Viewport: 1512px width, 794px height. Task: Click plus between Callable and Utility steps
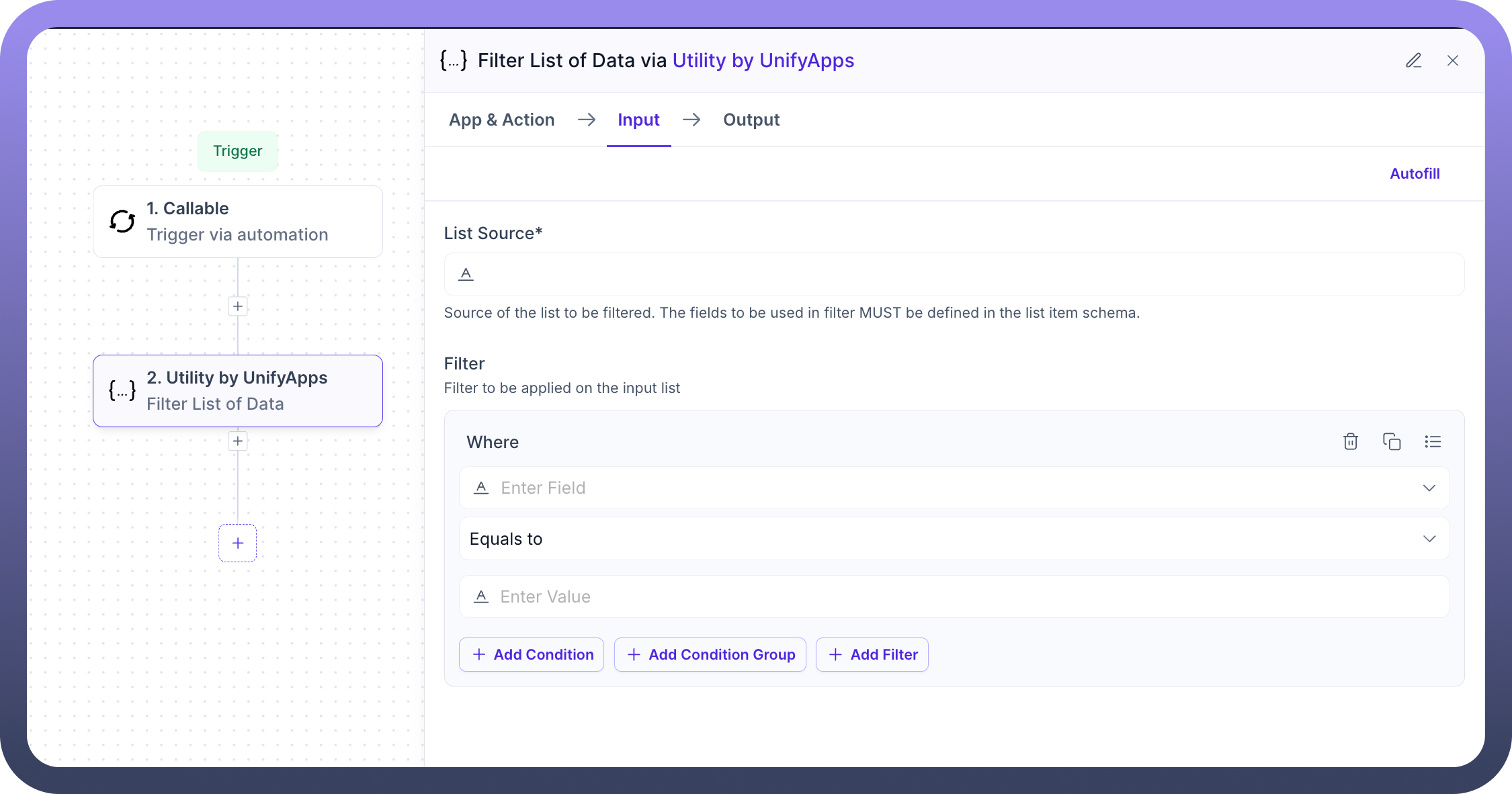[x=237, y=306]
